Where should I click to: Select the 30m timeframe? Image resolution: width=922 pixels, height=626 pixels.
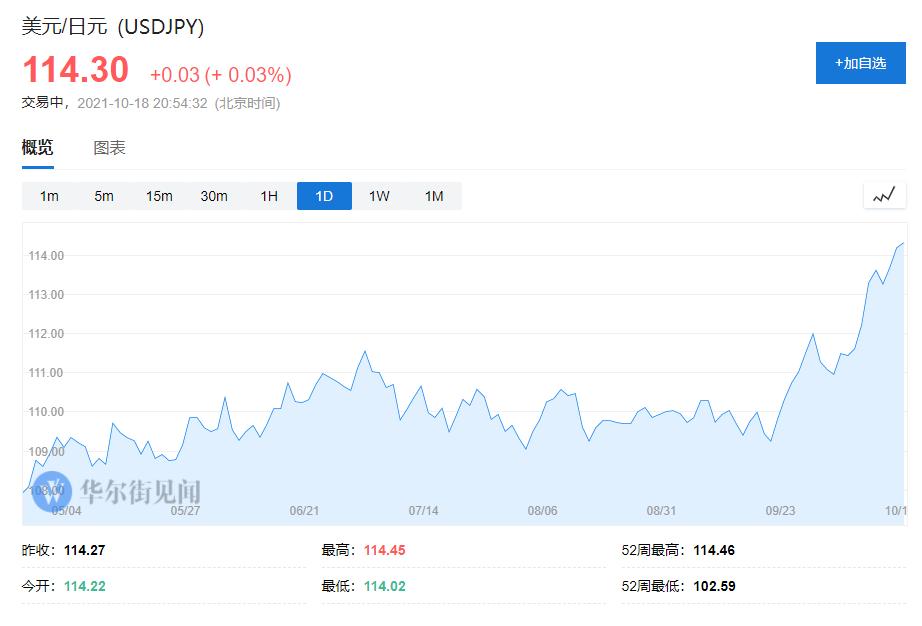coord(214,196)
